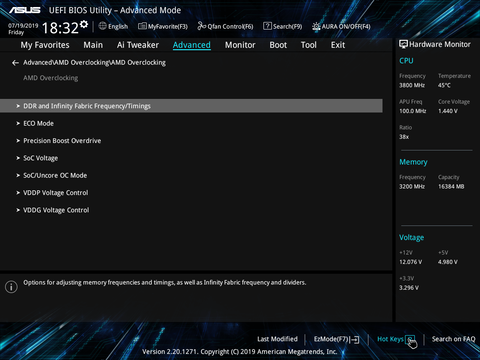Screen dimensions: 480x360
Task: Click the Qfan Control fan icon
Action: [202, 26]
